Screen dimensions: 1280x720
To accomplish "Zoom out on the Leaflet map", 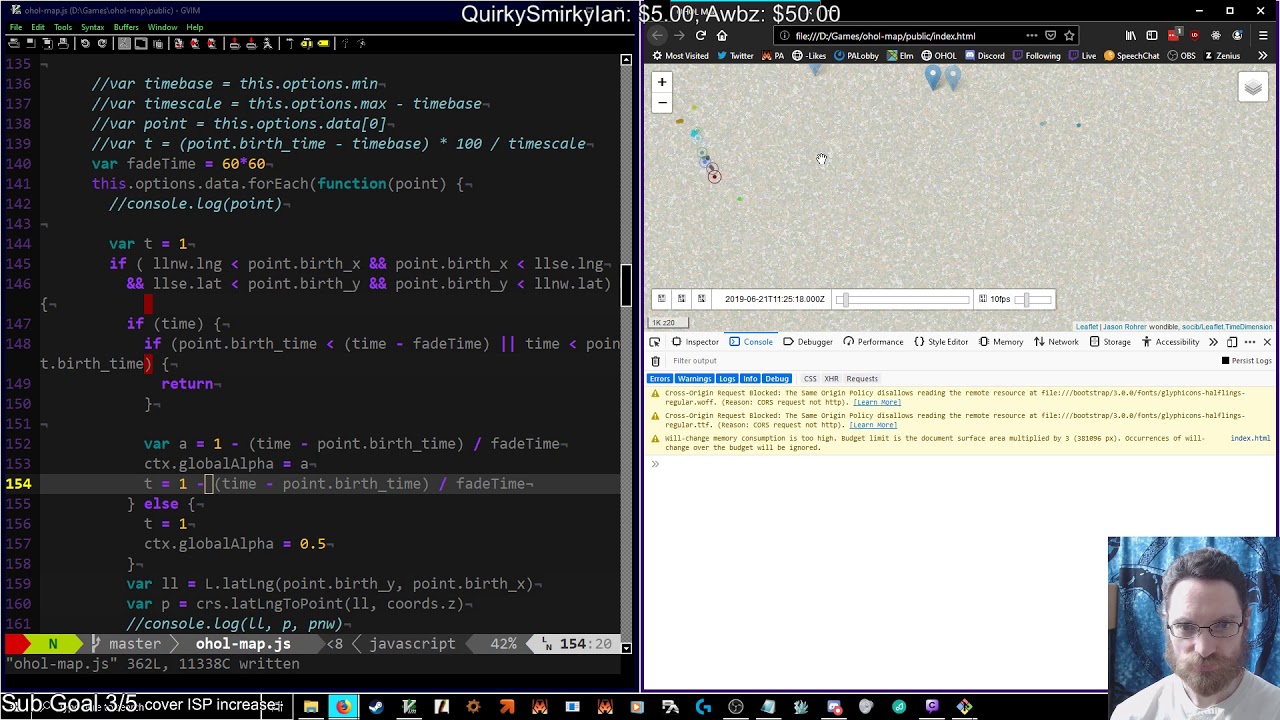I will [662, 102].
